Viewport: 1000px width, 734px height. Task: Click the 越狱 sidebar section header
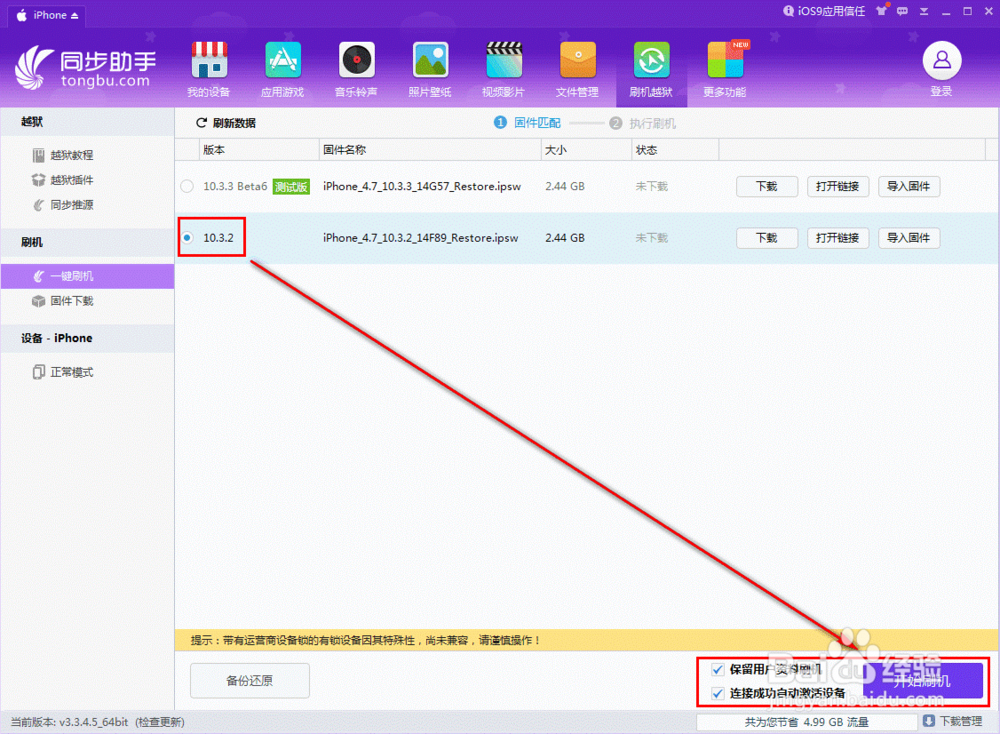pos(87,122)
